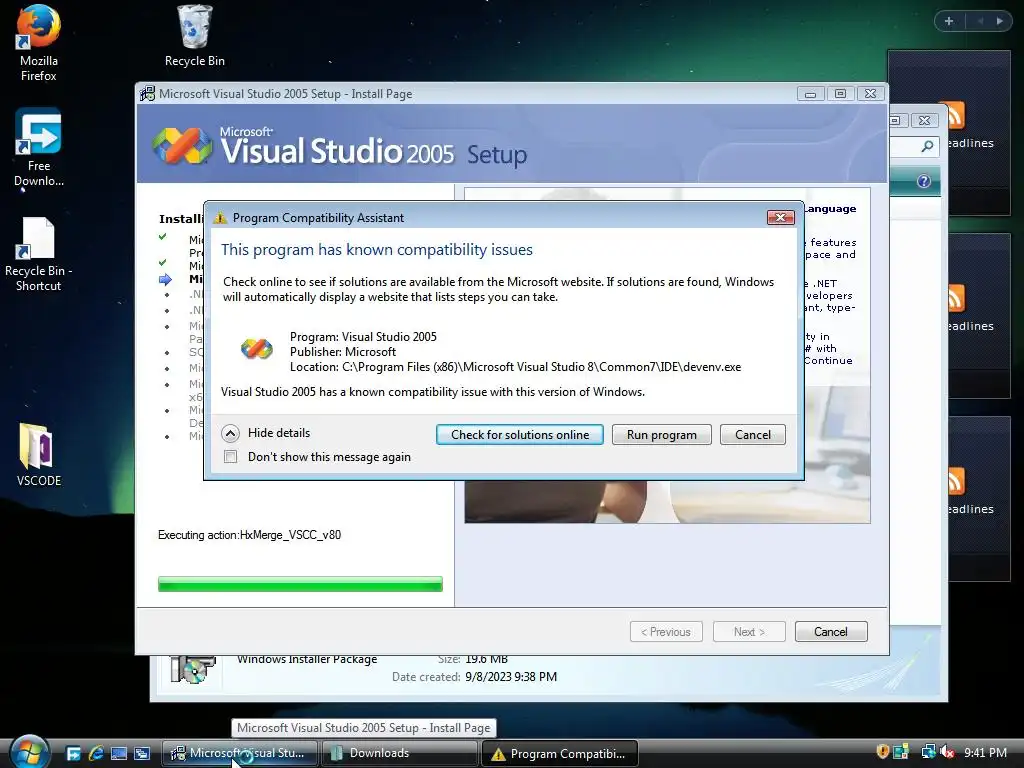Click the first blue quick launch icon
This screenshot has width=1024, height=768.
pos(73,753)
